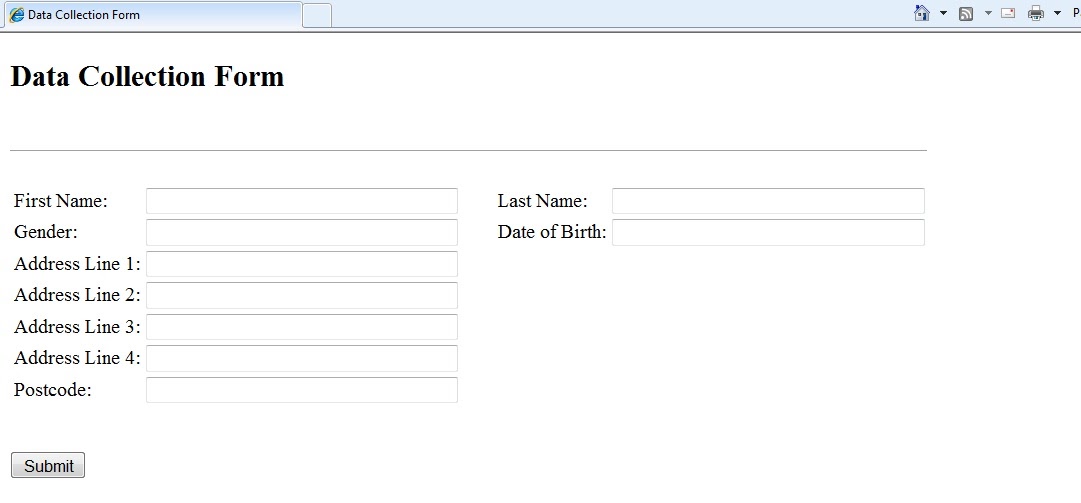Click the 'Postcode:' label
This screenshot has width=1081, height=503.
(53, 389)
